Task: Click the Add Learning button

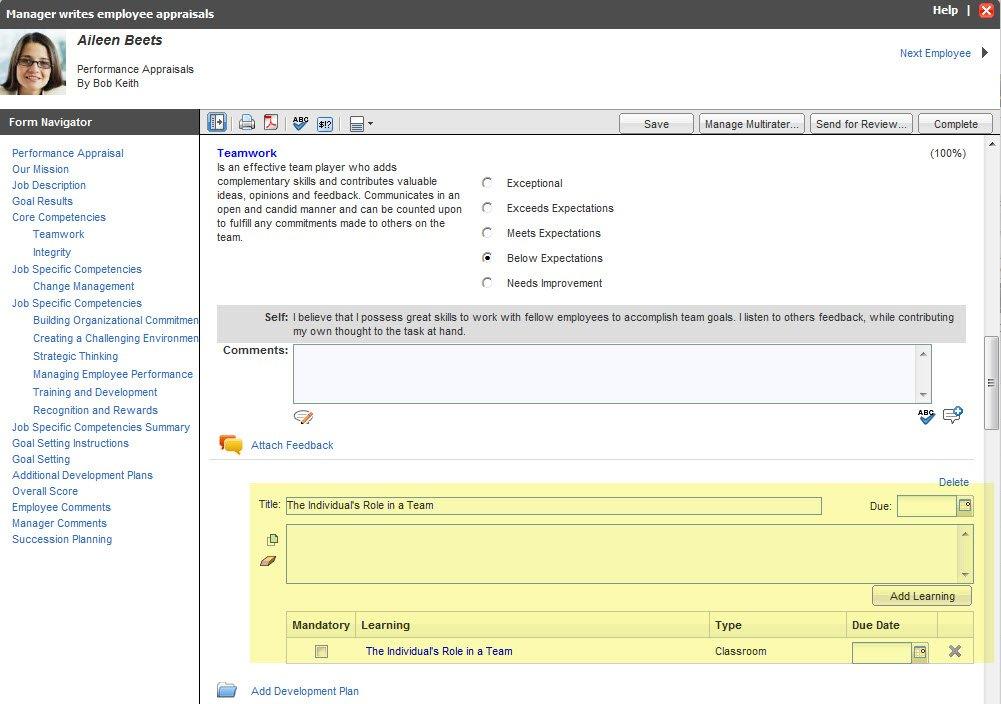Action: pos(922,596)
